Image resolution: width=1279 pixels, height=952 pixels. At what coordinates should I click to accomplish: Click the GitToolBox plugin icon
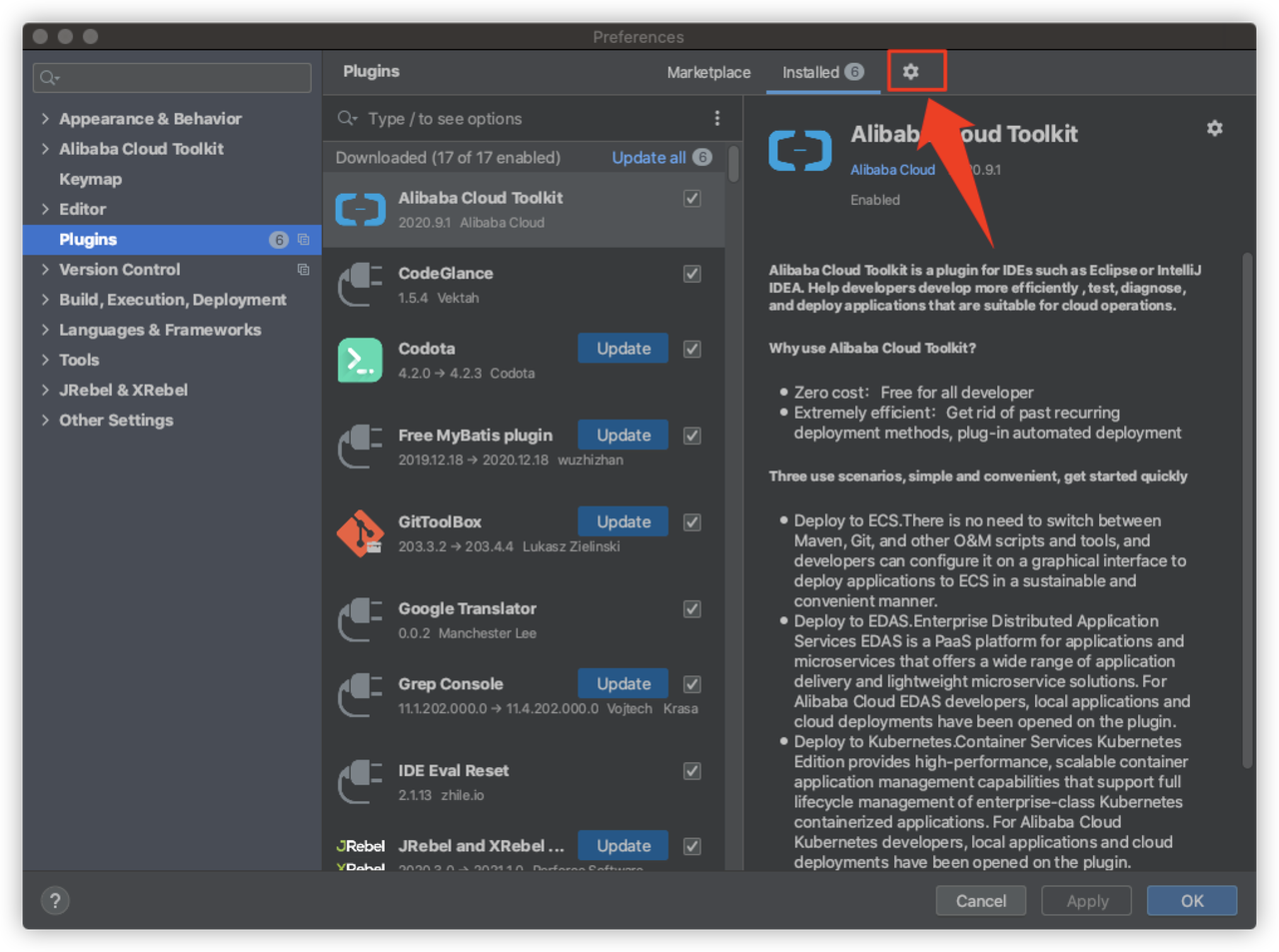361,533
